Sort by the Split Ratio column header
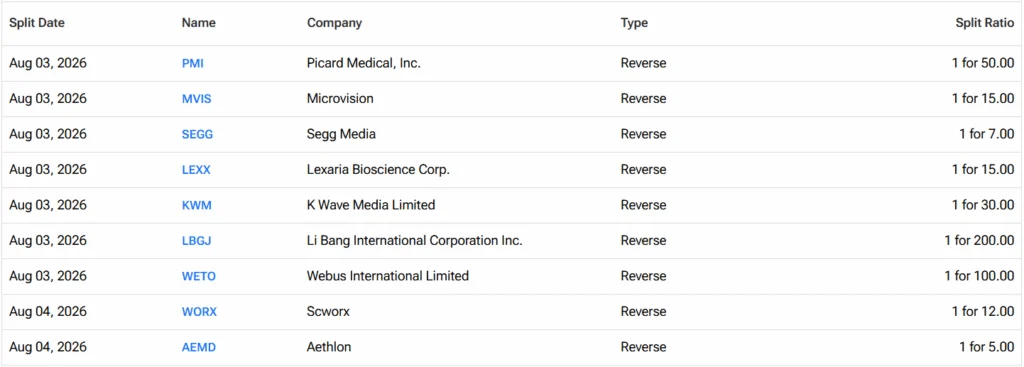Screen dimensions: 1024x367 point(985,23)
